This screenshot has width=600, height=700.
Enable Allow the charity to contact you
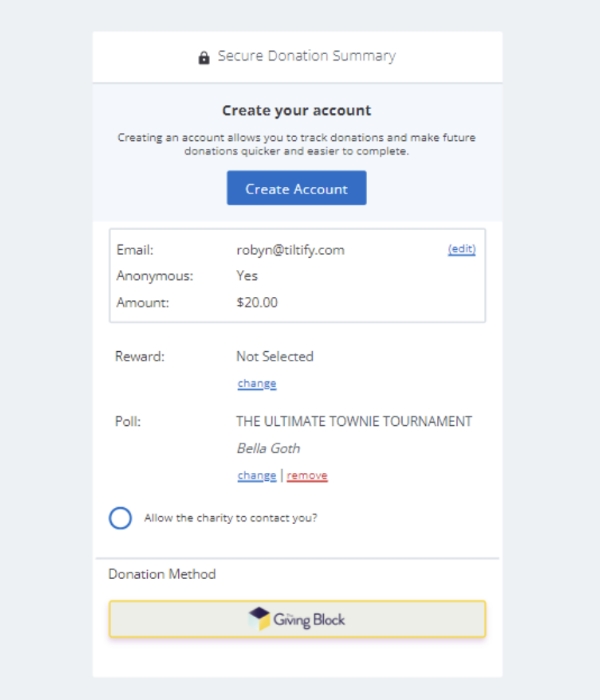pos(120,518)
